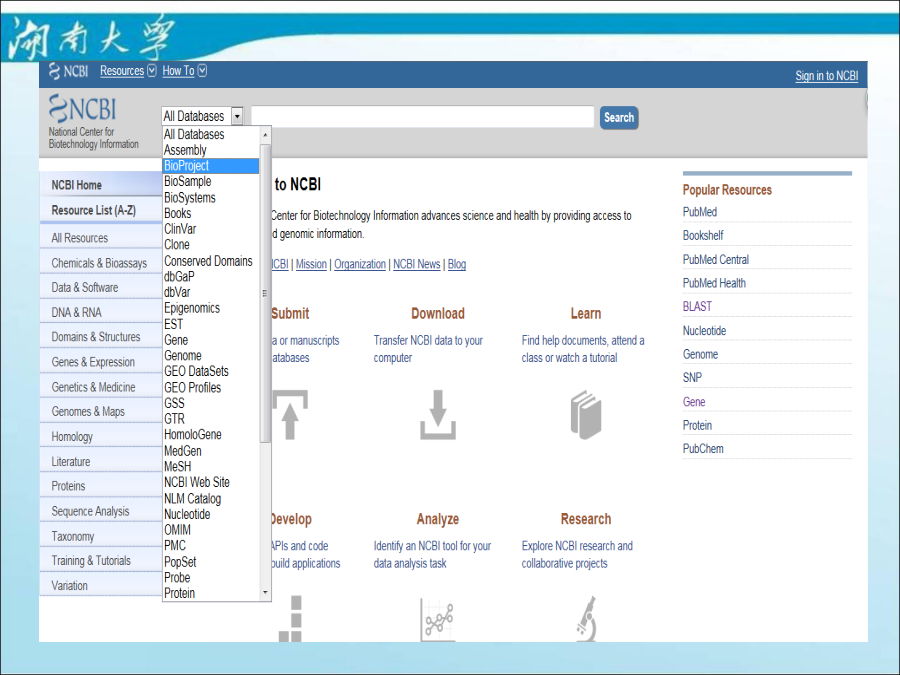Open the Resources dropdown arrow
900x675 pixels.
(152, 71)
